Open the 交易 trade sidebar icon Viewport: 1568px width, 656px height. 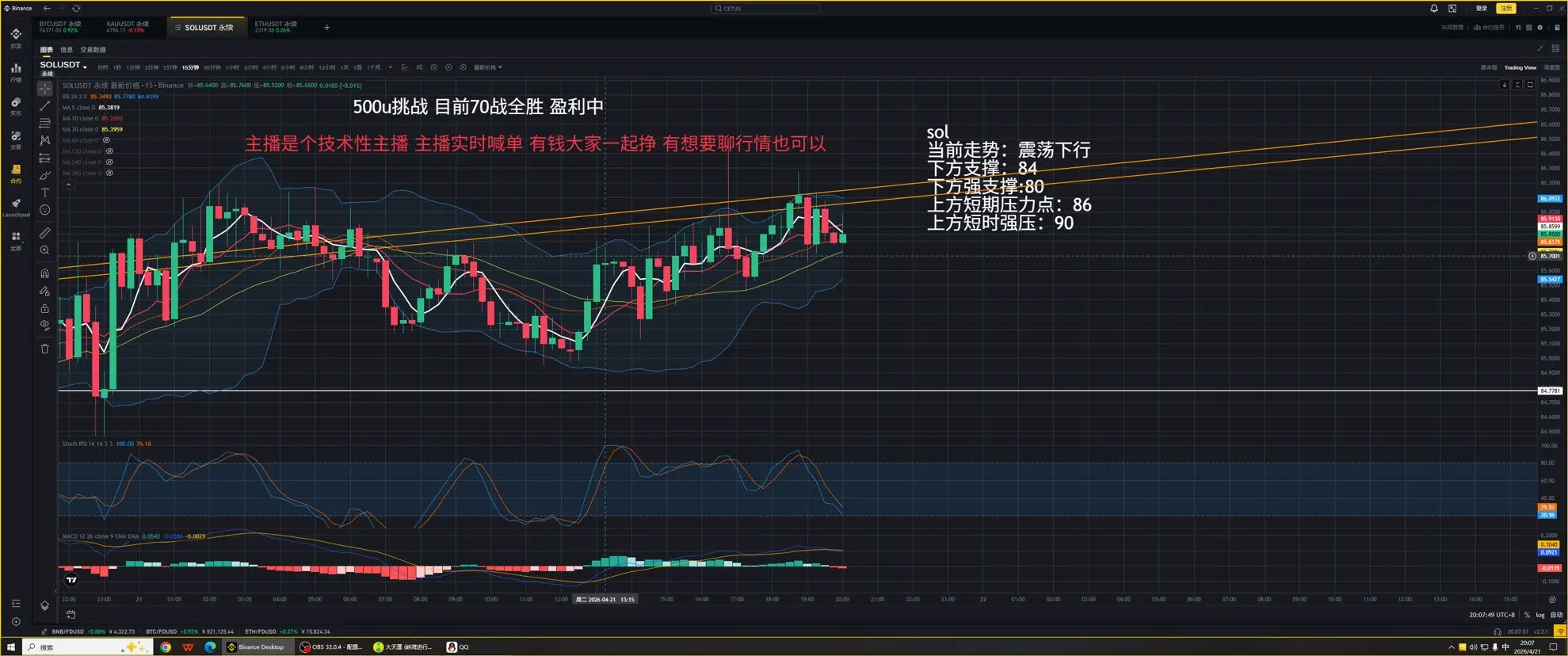point(16,139)
